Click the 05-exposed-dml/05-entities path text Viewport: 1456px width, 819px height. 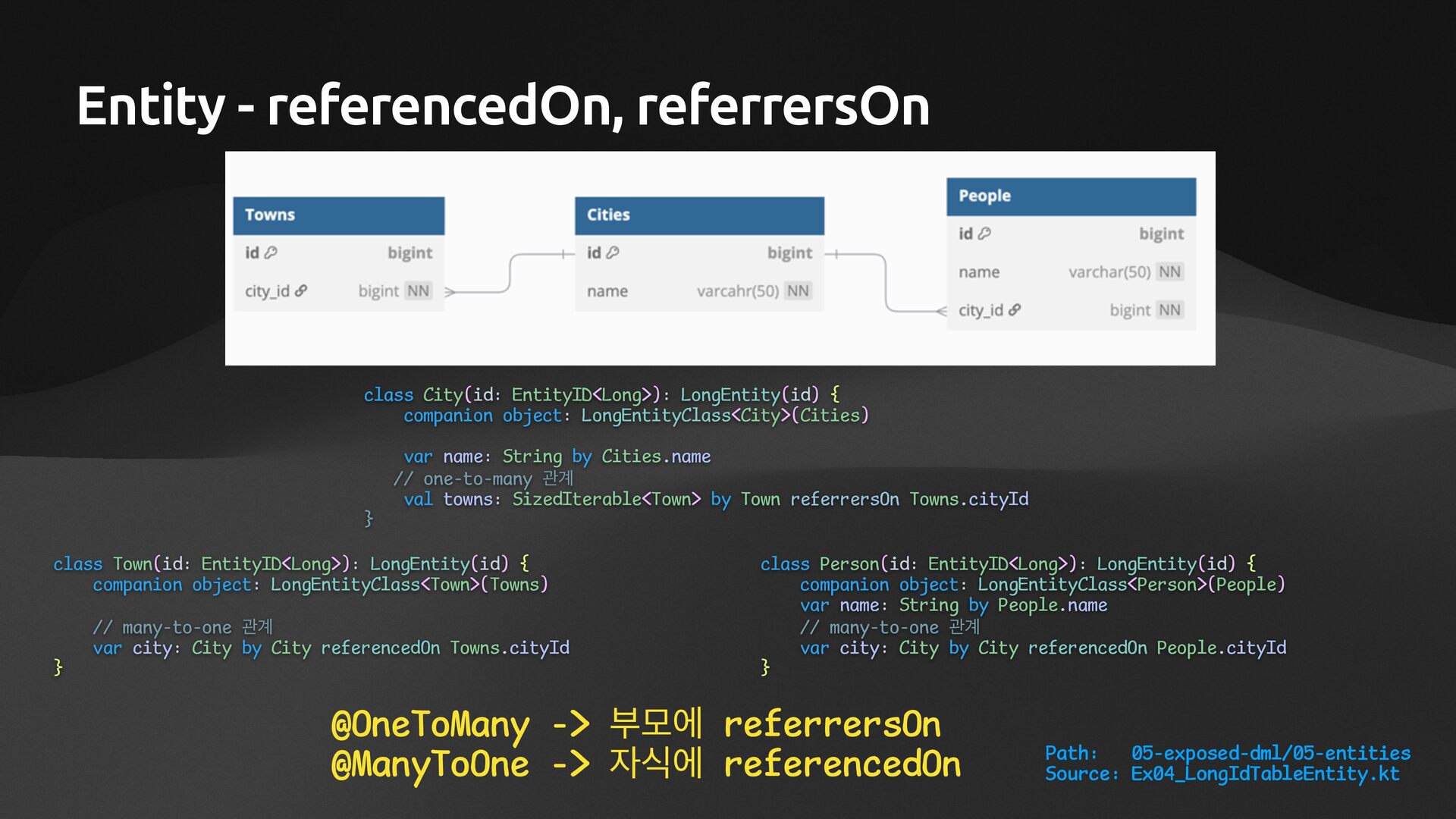(x=1270, y=753)
